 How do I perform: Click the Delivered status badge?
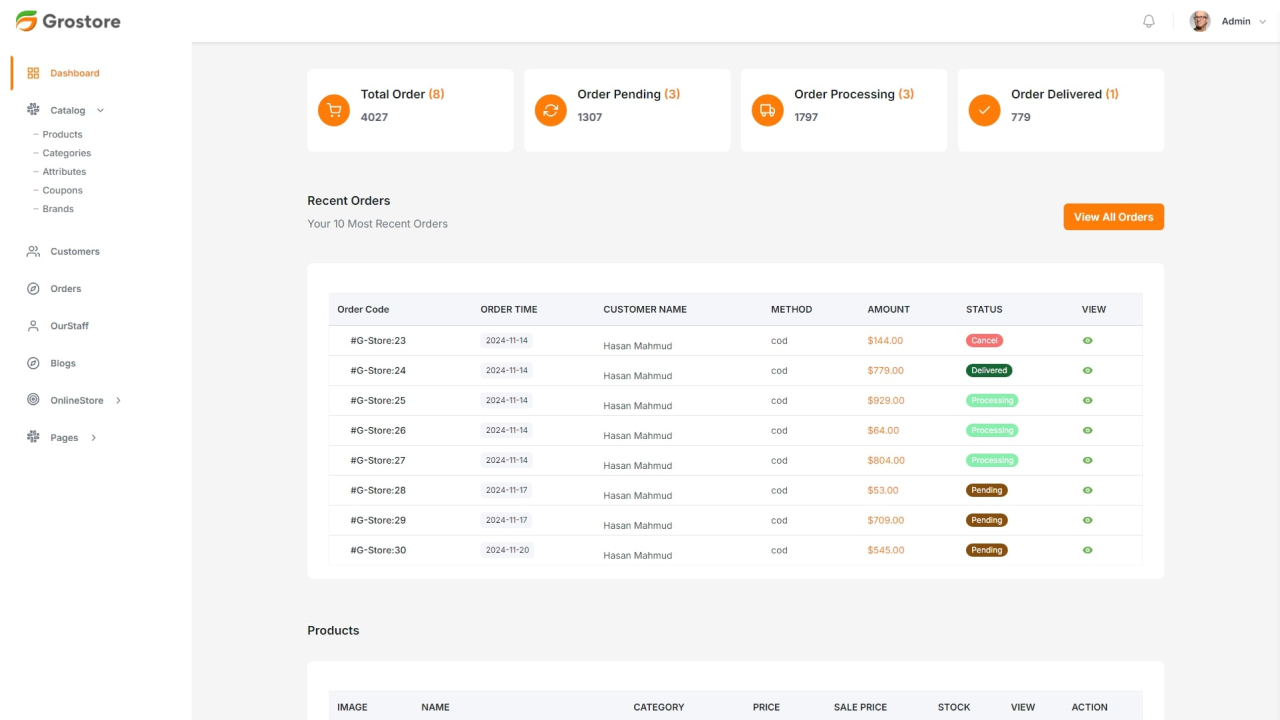pyautogui.click(x=989, y=371)
